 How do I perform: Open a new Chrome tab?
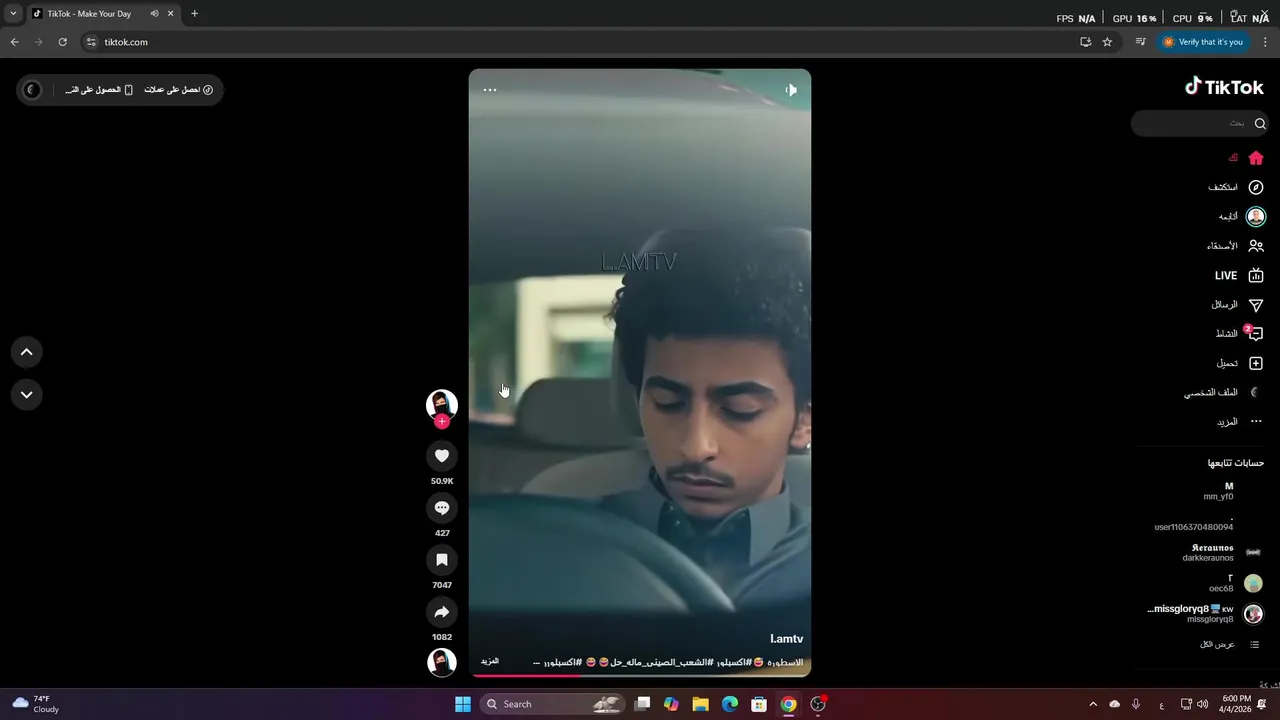[194, 14]
